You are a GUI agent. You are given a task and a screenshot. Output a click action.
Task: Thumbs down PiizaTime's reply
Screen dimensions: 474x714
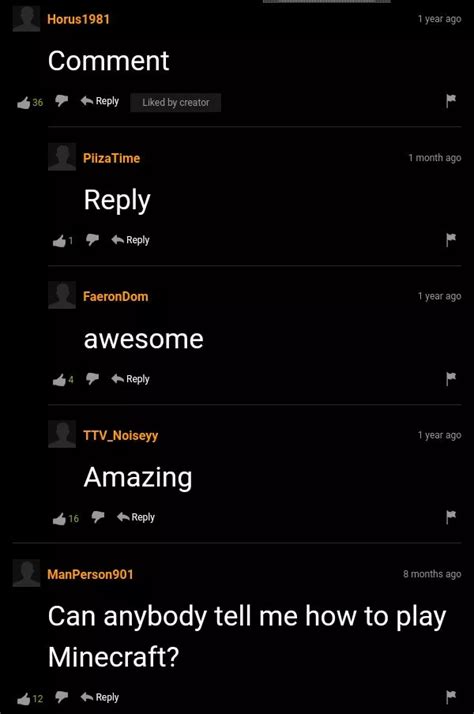click(92, 240)
